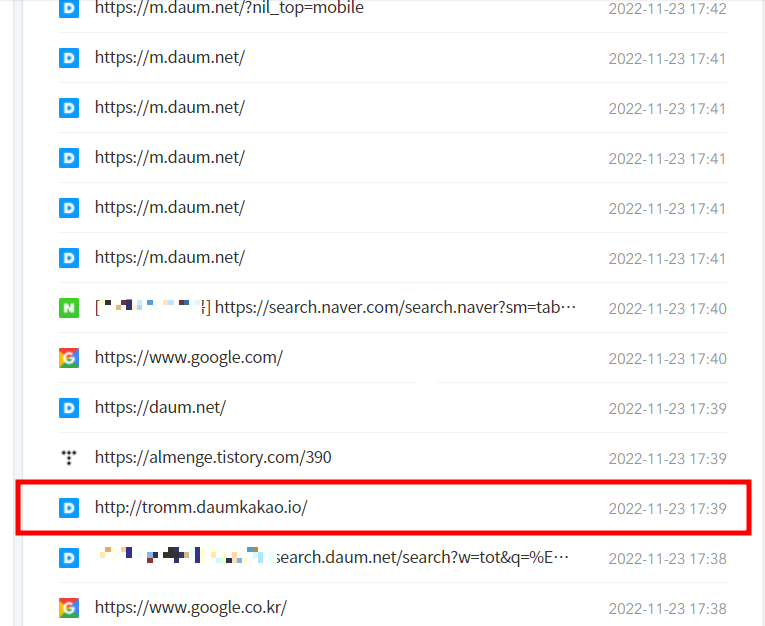Open the https://daum.net/ history entry
Screen dimensions: 765x626
(x=161, y=407)
